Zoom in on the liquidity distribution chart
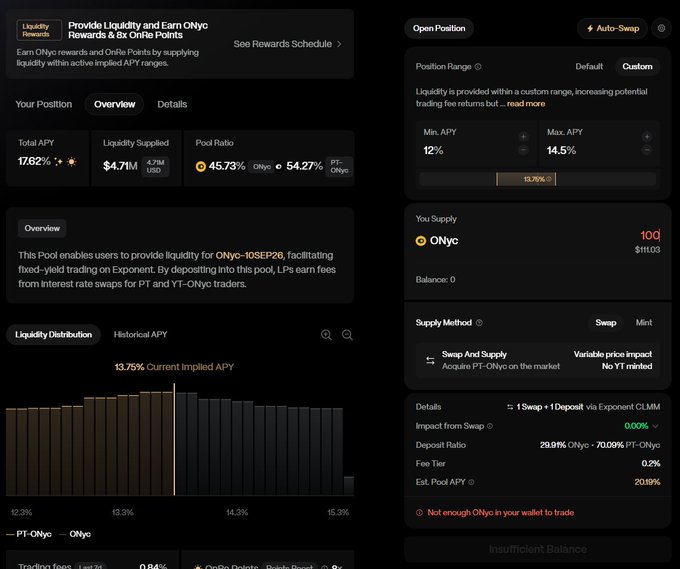 tap(326, 335)
